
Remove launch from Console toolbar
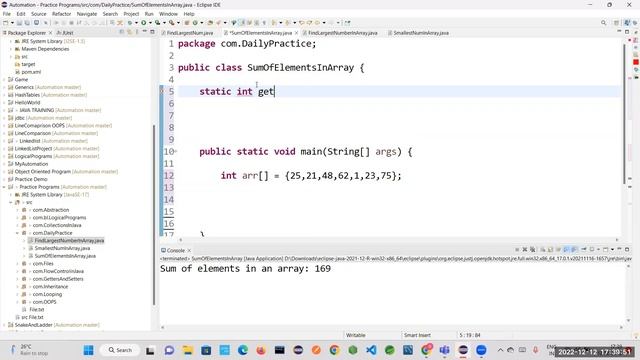(x=525, y=249)
